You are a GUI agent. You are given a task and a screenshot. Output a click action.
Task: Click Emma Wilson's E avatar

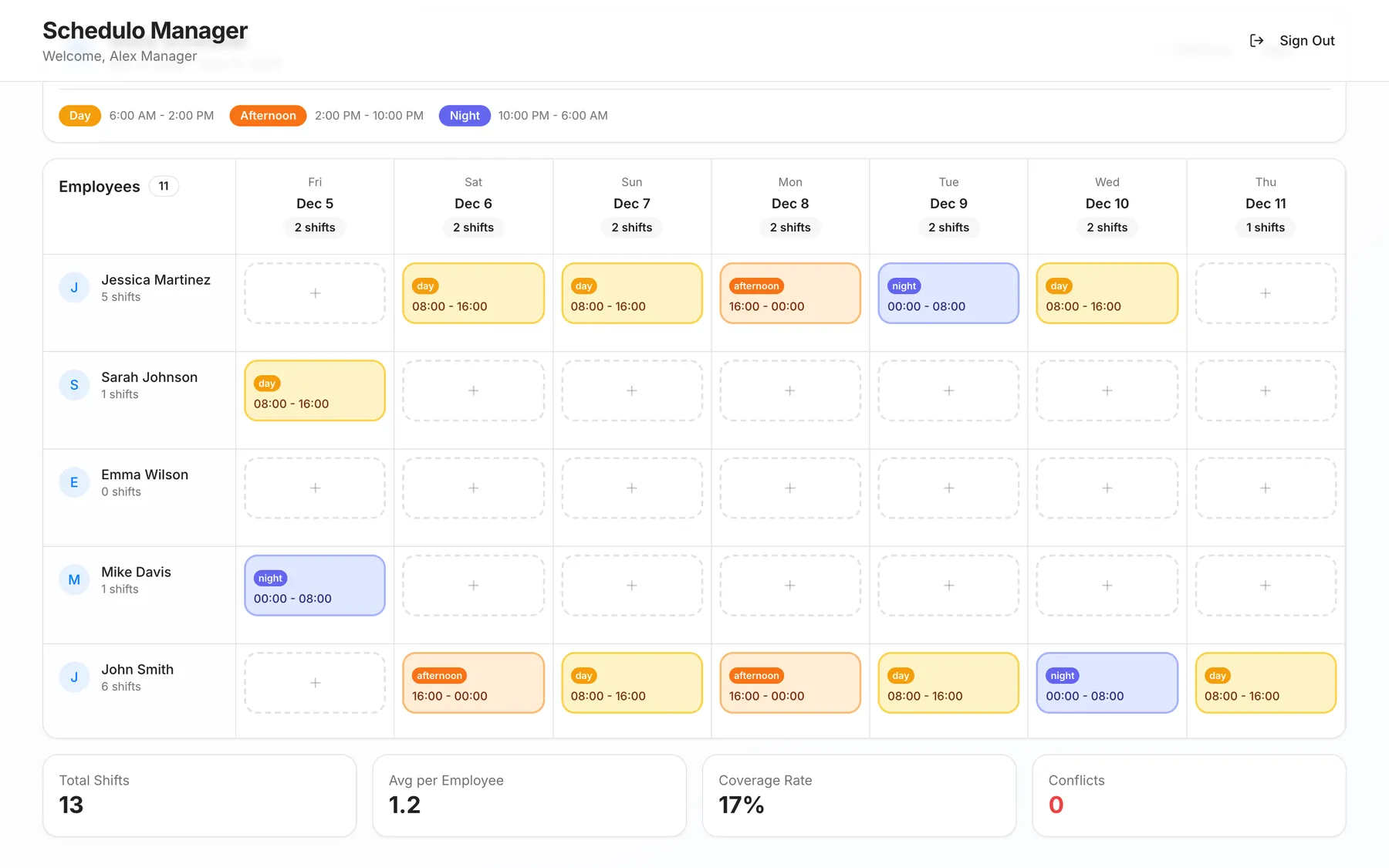pos(74,482)
